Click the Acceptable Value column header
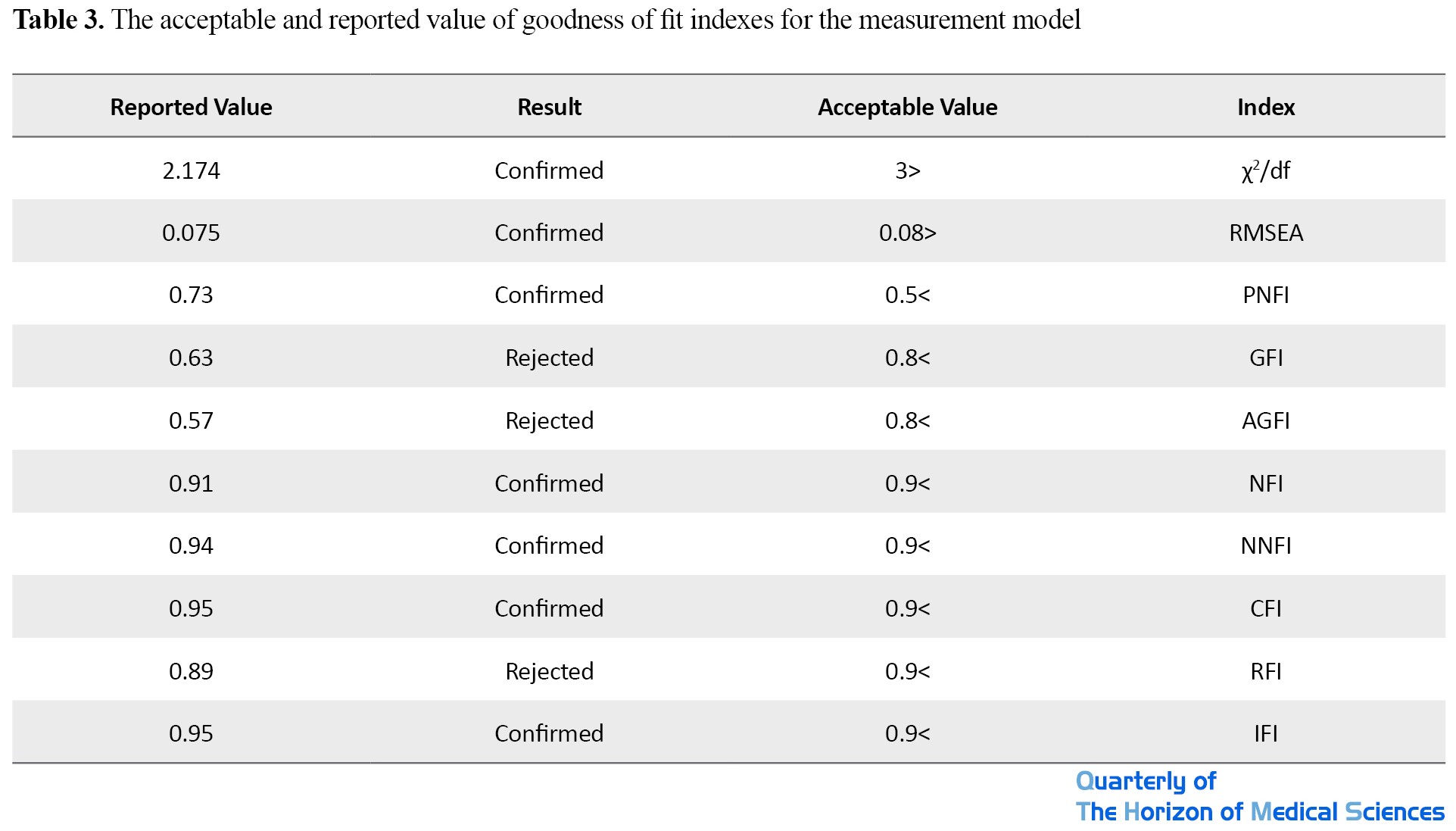1456x831 pixels. pyautogui.click(x=907, y=107)
